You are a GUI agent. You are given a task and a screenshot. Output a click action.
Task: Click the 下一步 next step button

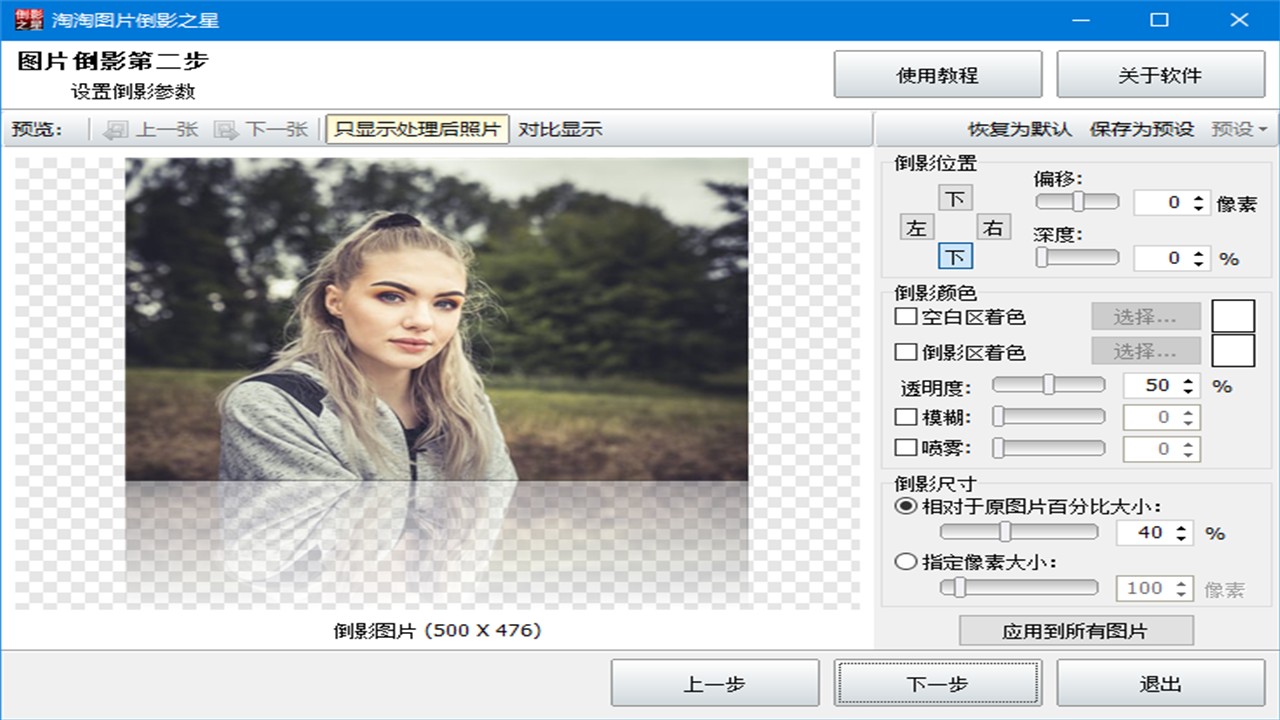(937, 684)
